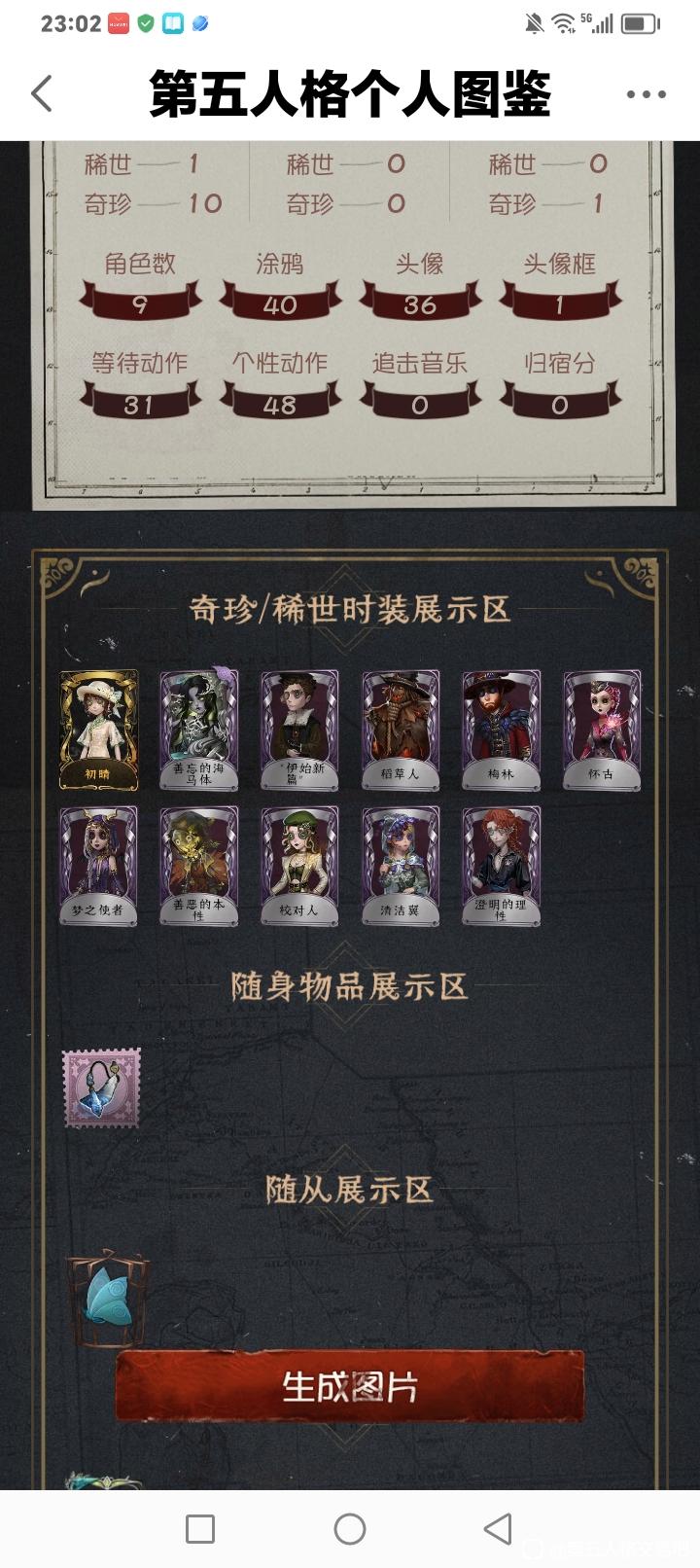Tap Android home circle button
This screenshot has height=1568, width=700.
[350, 1529]
